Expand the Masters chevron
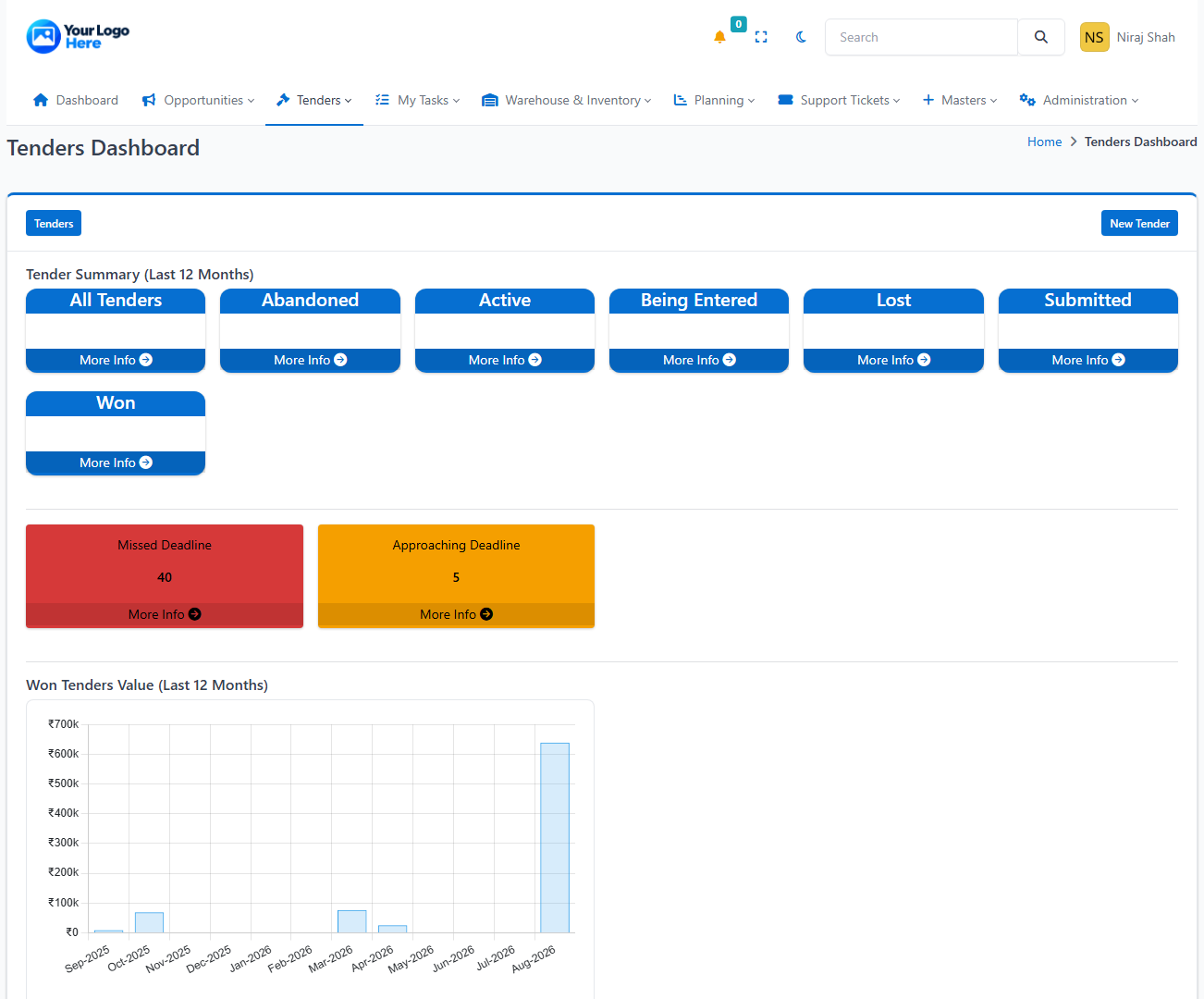 994,101
